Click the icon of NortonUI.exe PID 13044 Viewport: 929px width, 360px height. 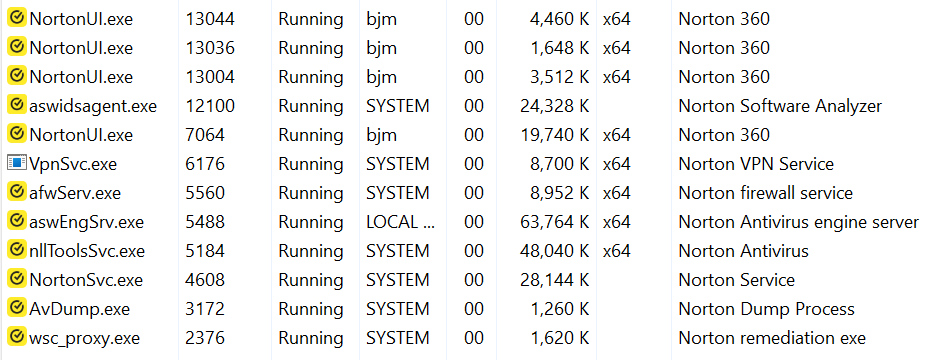[x=17, y=18]
